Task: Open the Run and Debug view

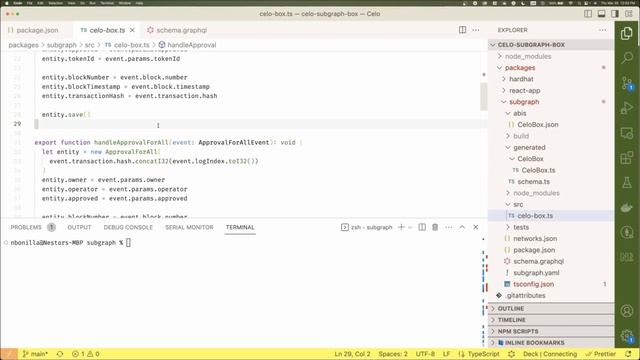Action: coord(627,108)
